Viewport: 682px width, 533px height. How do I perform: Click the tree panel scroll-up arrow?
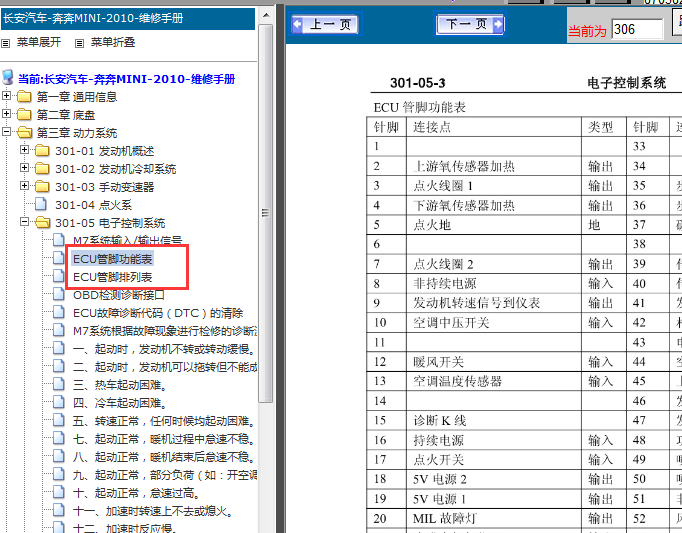pyautogui.click(x=266, y=16)
